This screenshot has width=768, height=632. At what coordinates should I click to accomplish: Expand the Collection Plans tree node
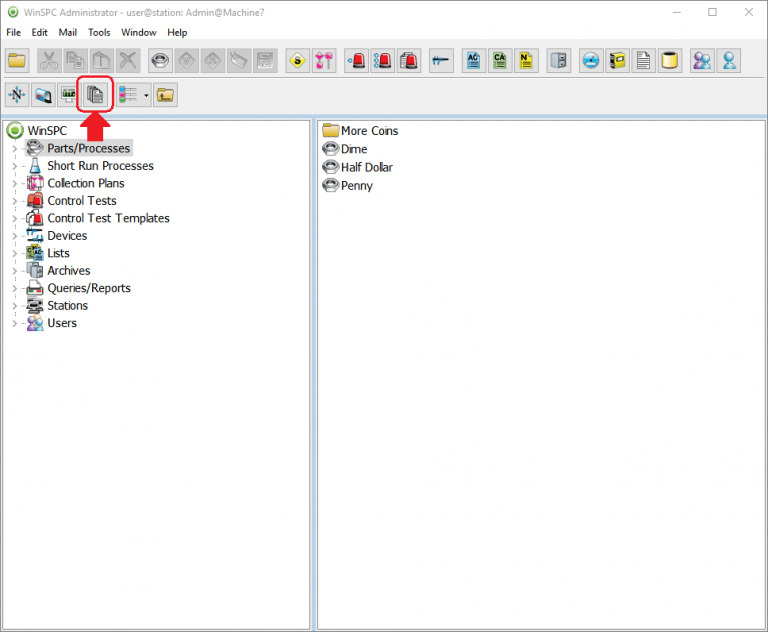(14, 184)
